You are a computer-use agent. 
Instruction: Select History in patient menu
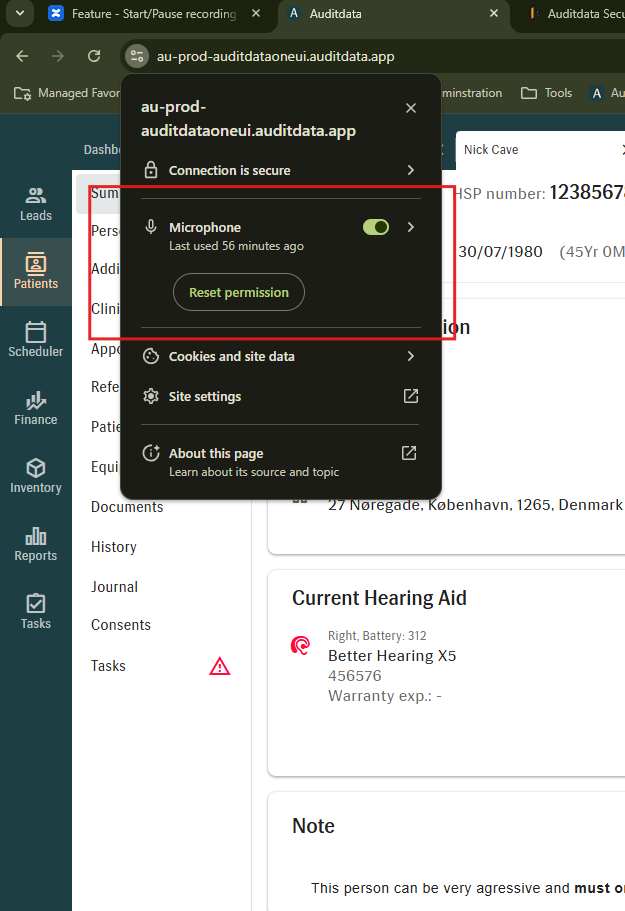pos(114,547)
